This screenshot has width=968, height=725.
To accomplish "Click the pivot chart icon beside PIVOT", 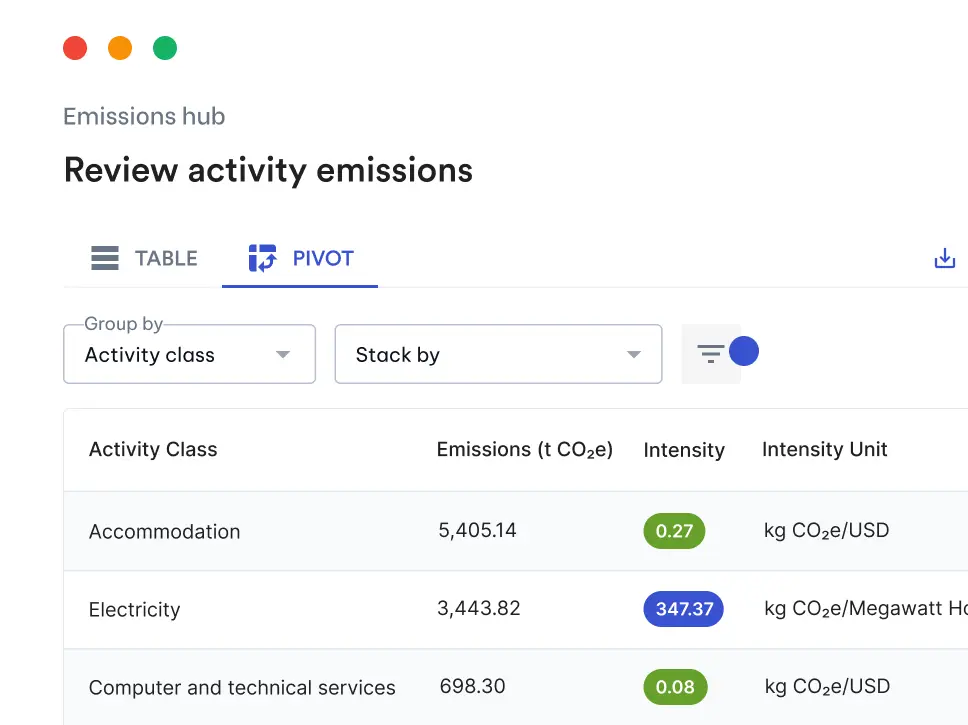I will tap(261, 258).
